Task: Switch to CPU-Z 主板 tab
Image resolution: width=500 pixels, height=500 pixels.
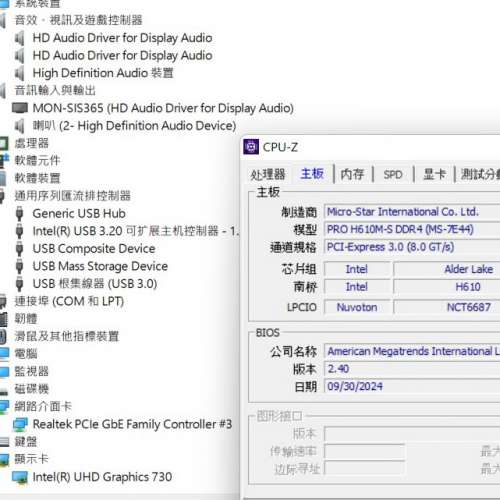Action: pos(312,174)
